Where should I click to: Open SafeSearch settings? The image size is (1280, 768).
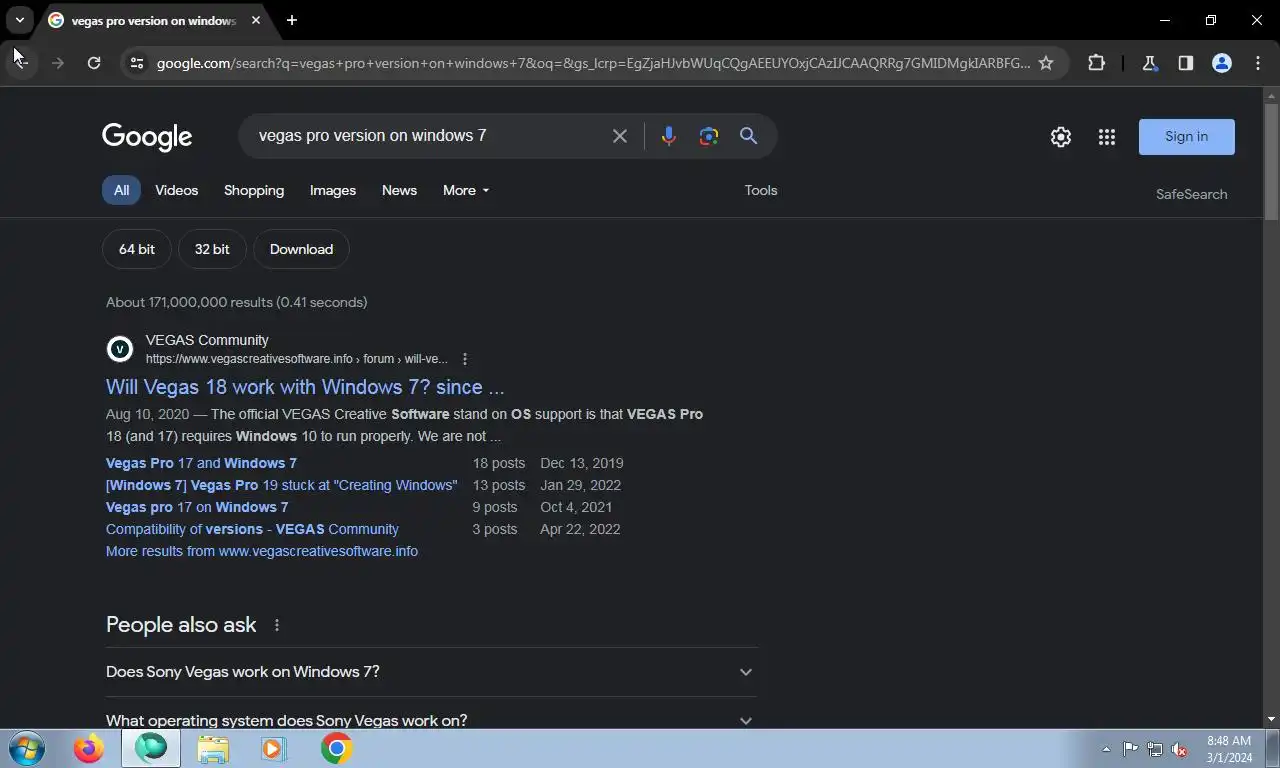[1191, 194]
